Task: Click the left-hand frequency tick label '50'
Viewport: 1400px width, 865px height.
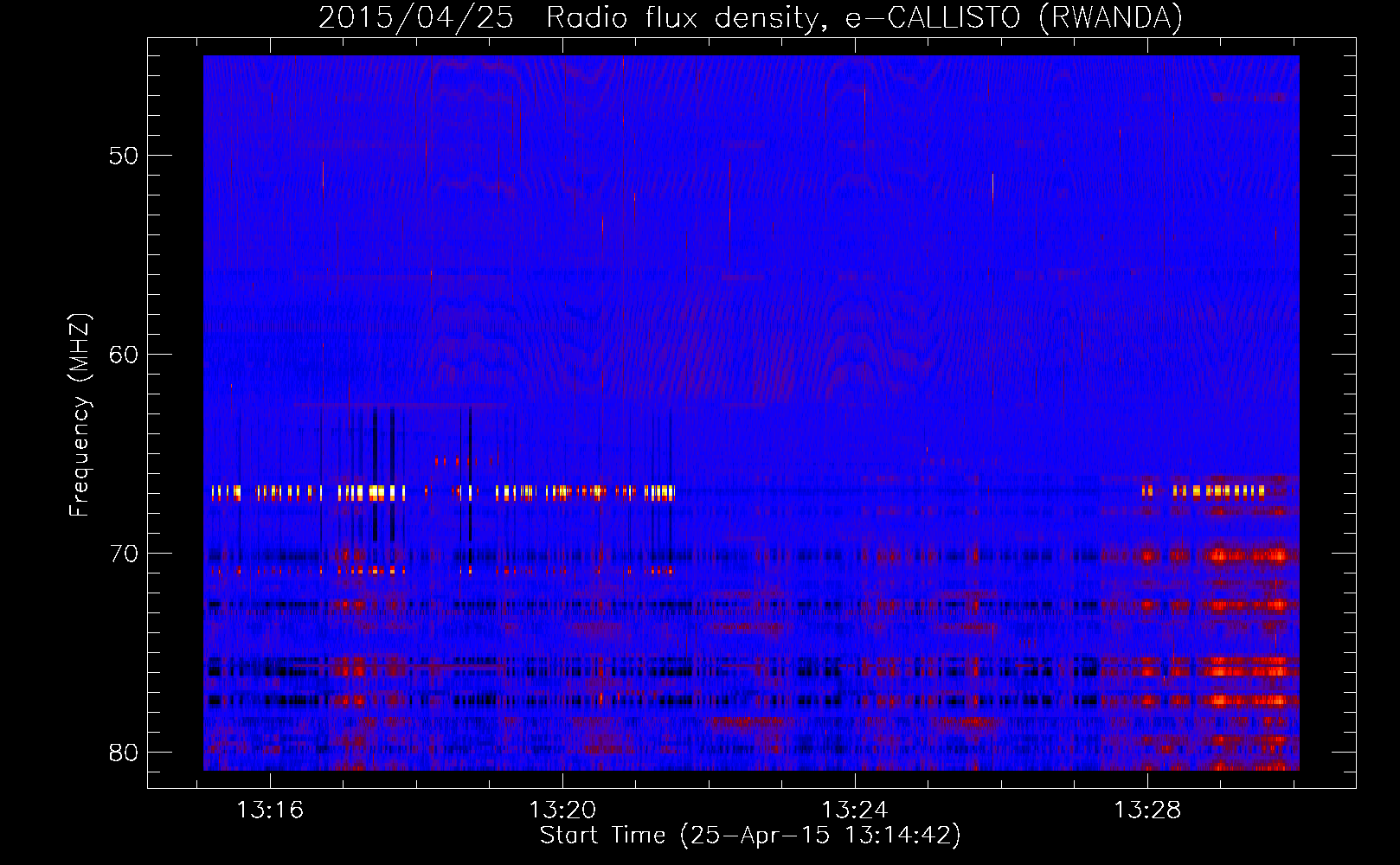Action: (124, 156)
